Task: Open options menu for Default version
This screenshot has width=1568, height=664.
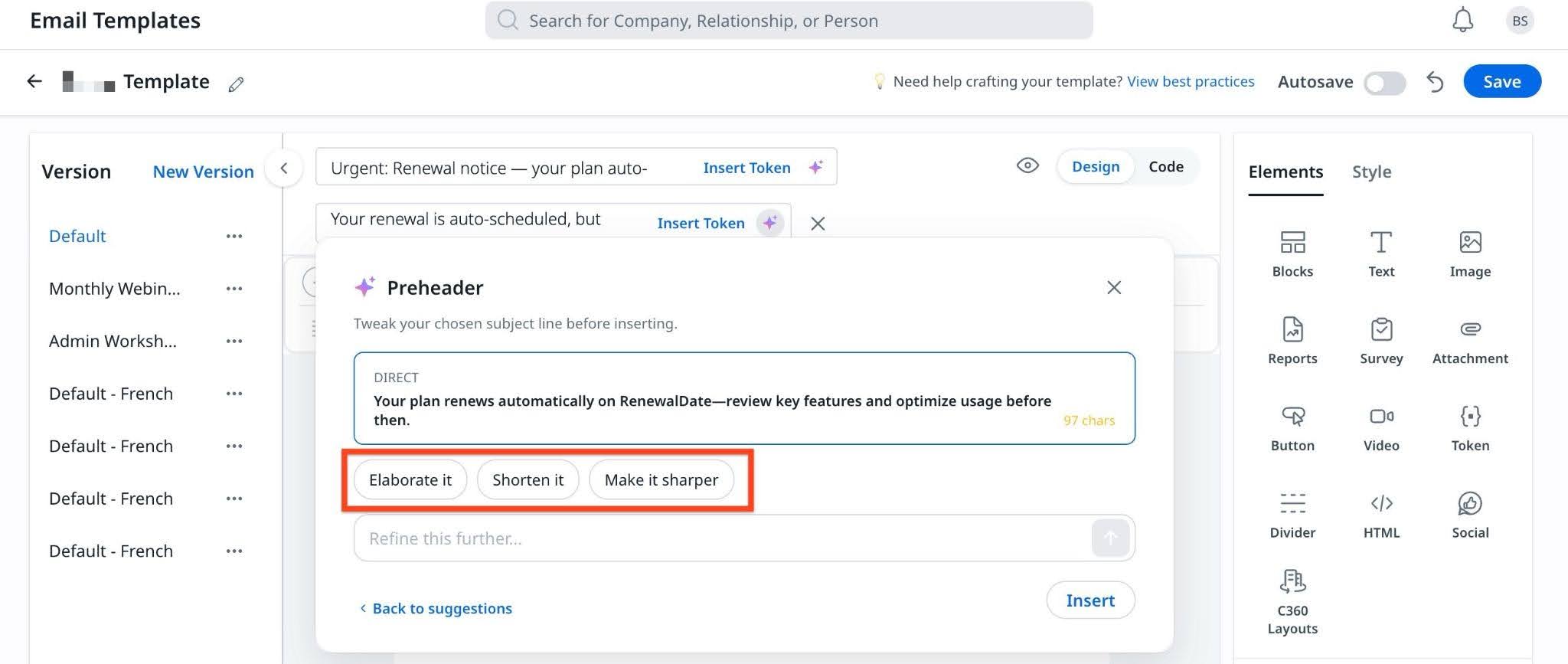Action: (x=234, y=236)
